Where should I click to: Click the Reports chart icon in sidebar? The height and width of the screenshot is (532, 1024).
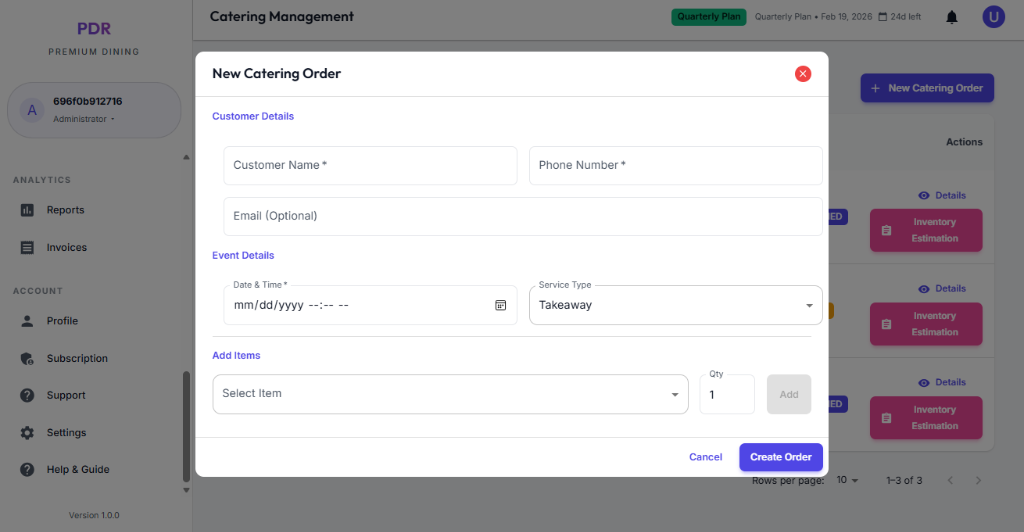[27, 210]
